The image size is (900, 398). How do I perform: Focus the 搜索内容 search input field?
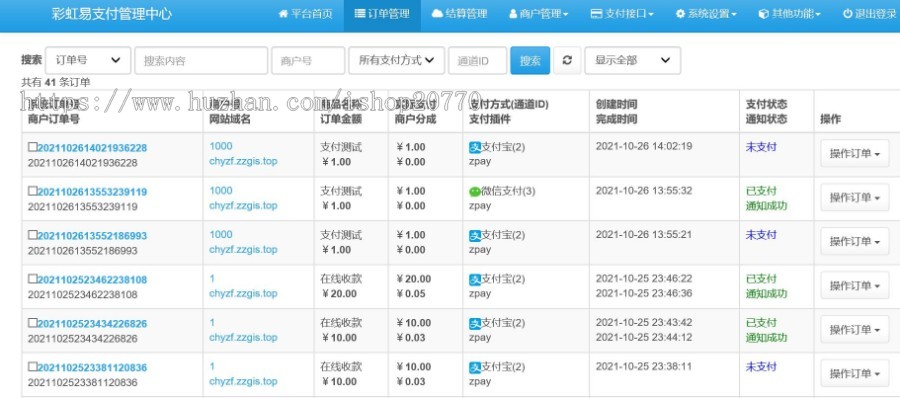(x=201, y=60)
